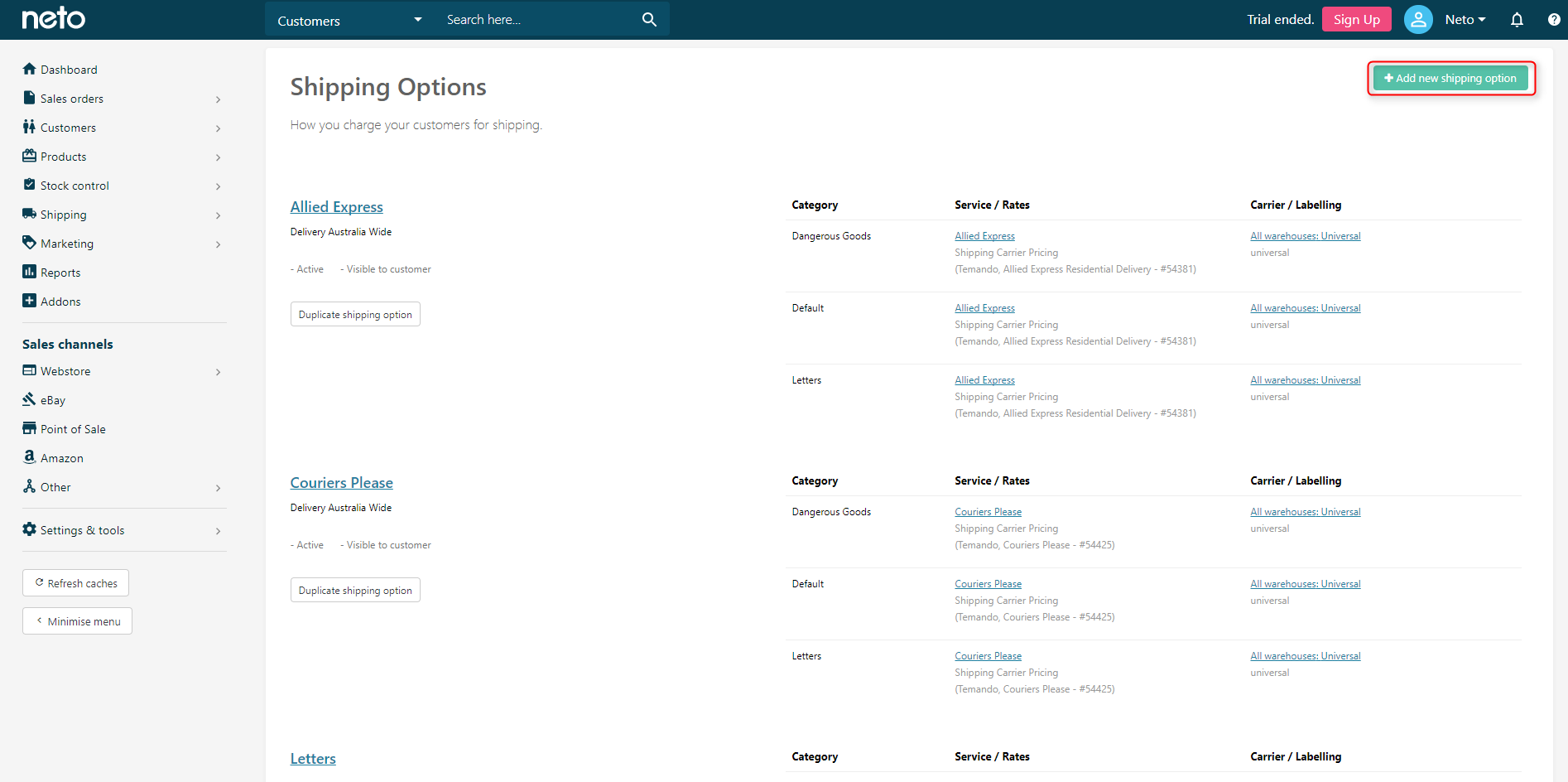Open eBay sales channel

coord(53,400)
